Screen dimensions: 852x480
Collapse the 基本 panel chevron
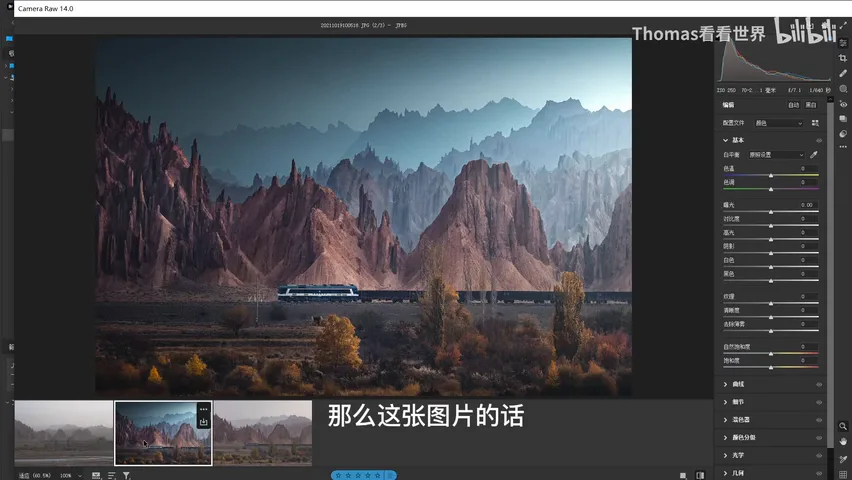pos(725,140)
